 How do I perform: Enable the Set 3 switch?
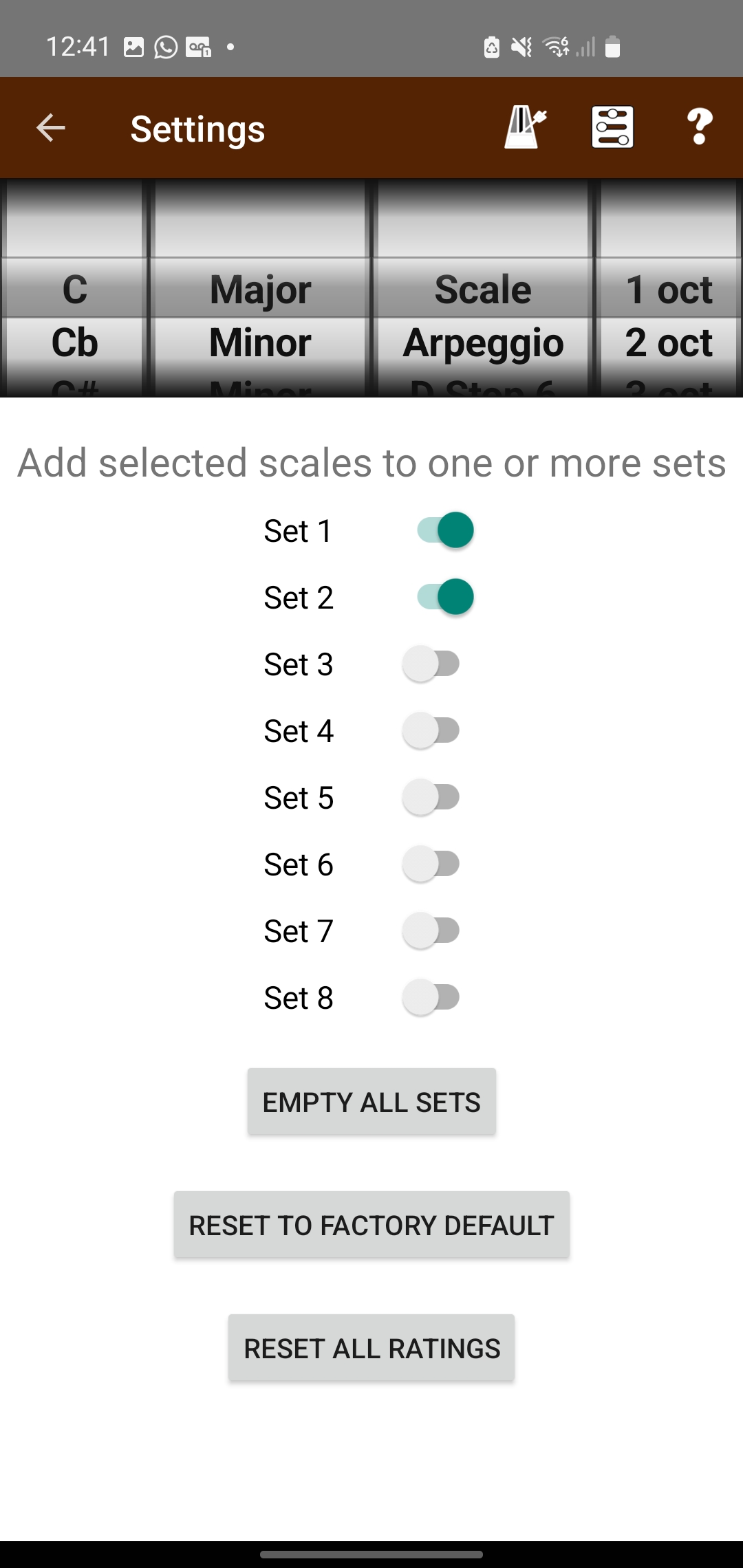(431, 664)
